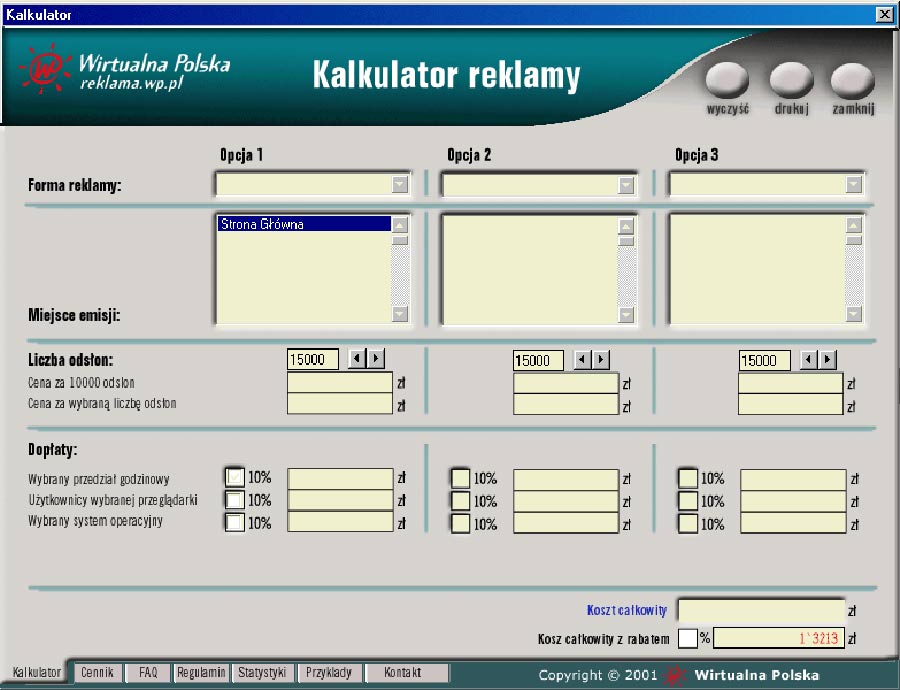
Task: Toggle Opcja 2 Wybrany system operacyjny checkbox
Action: pyautogui.click(x=460, y=524)
